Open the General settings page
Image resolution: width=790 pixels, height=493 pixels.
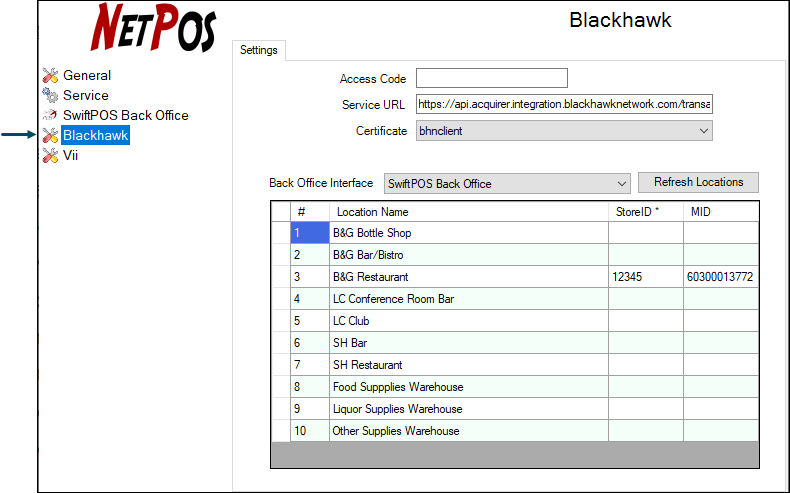click(87, 76)
